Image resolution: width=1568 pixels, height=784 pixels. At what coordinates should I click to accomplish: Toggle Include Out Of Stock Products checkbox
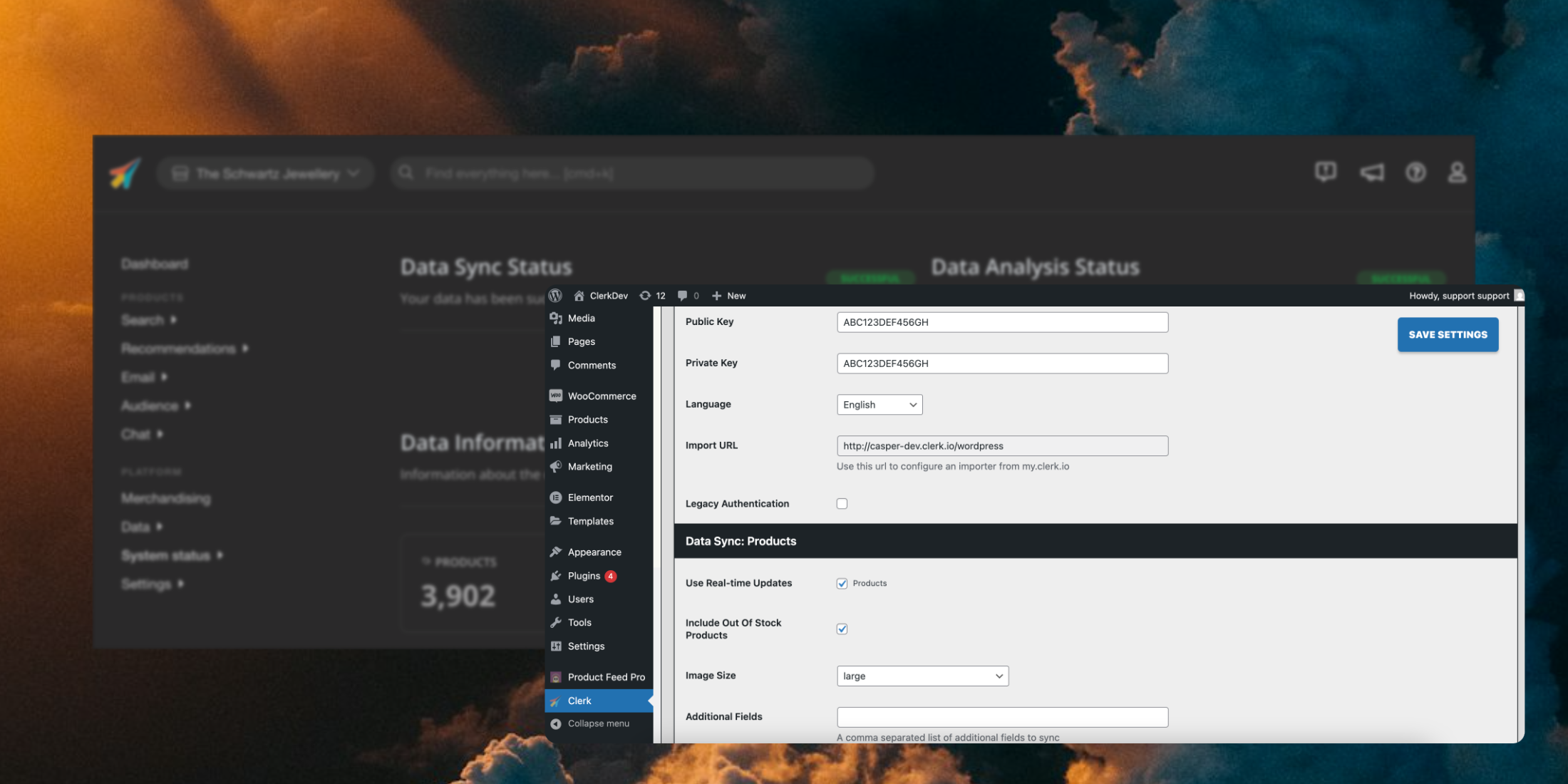(x=842, y=629)
